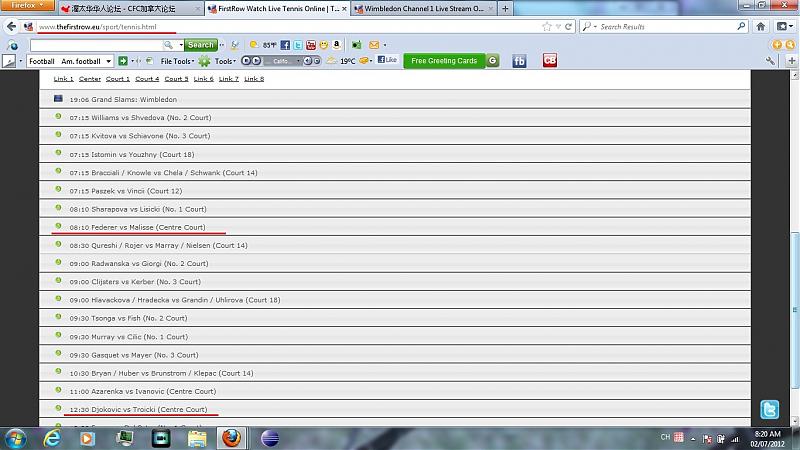Click the Free Greeting Cards button
The height and width of the screenshot is (450, 800).
(x=444, y=61)
